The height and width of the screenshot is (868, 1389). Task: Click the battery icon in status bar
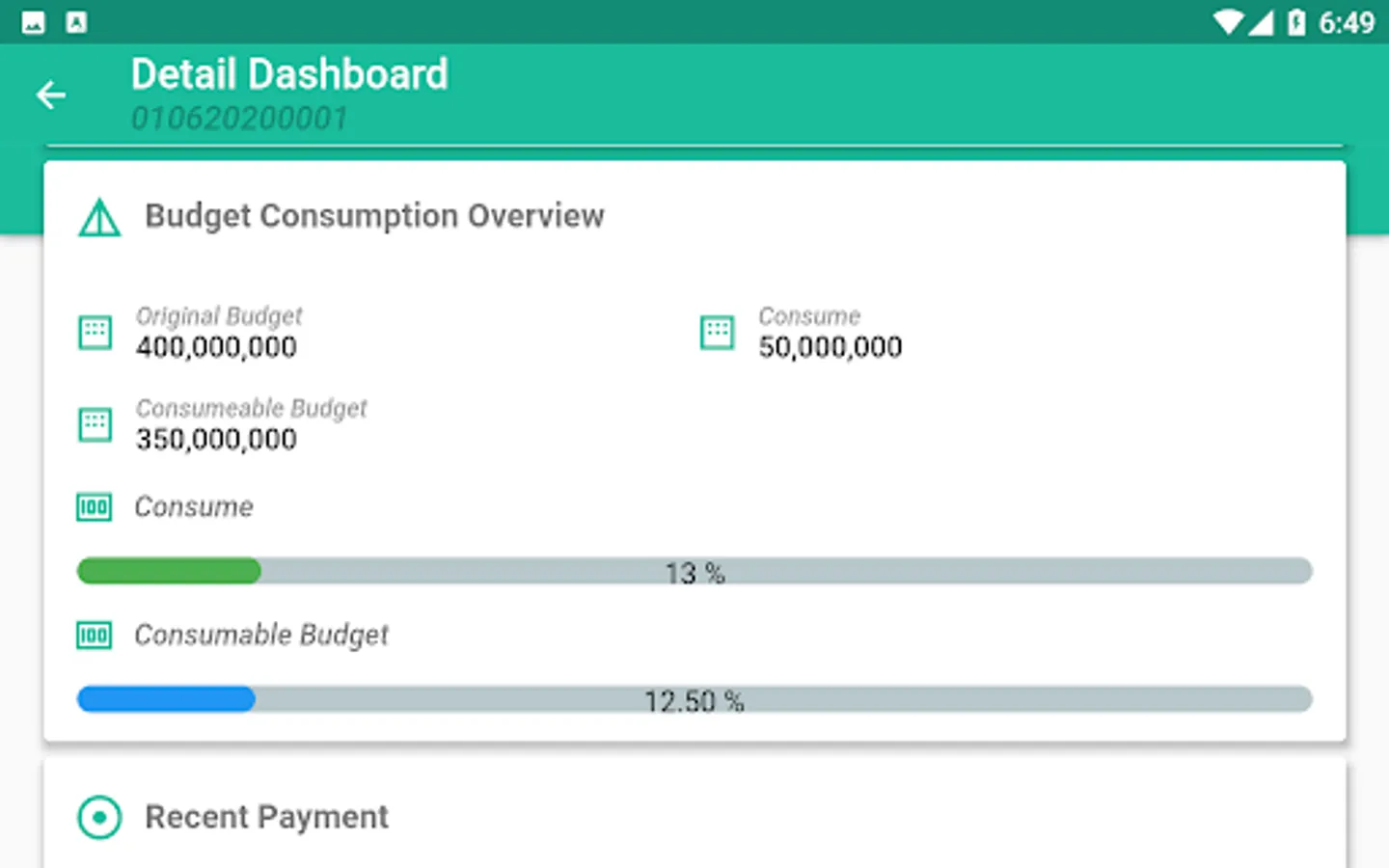(1296, 22)
